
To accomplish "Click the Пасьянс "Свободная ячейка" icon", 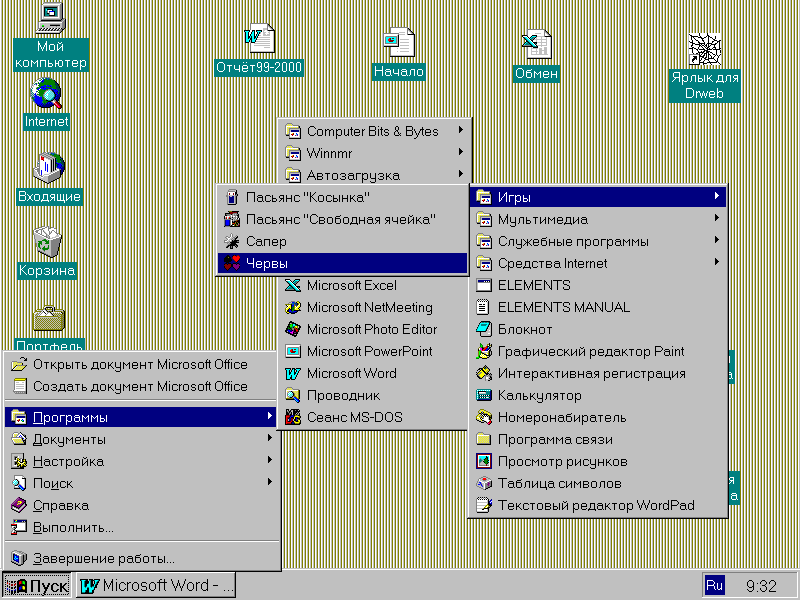I will point(232,219).
